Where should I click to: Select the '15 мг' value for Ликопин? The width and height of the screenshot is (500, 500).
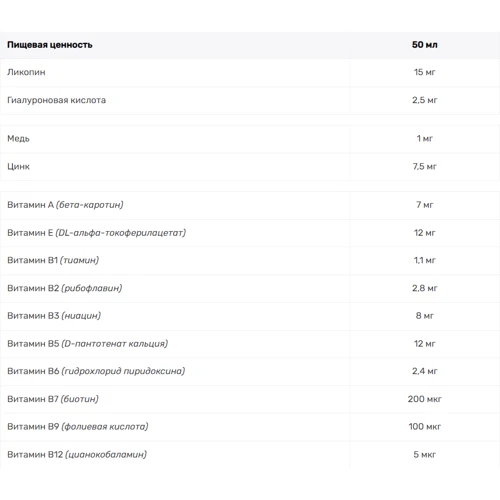click(x=424, y=72)
